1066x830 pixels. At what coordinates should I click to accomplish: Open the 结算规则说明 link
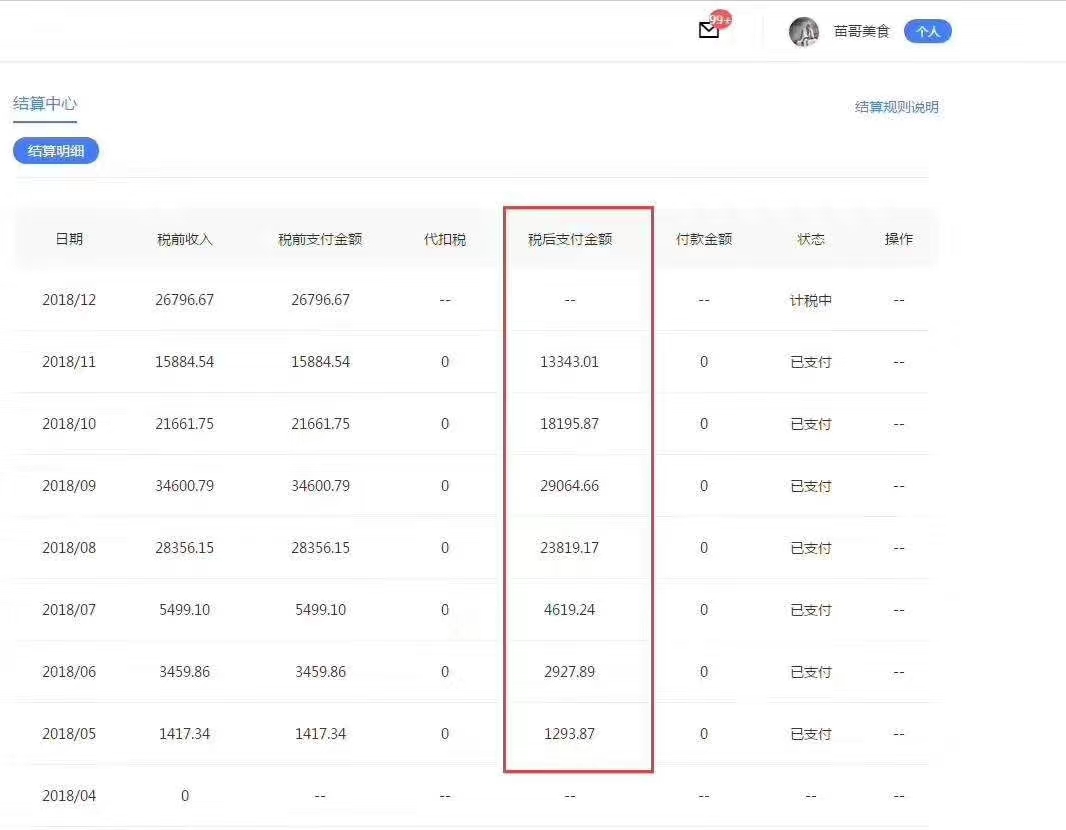click(896, 107)
